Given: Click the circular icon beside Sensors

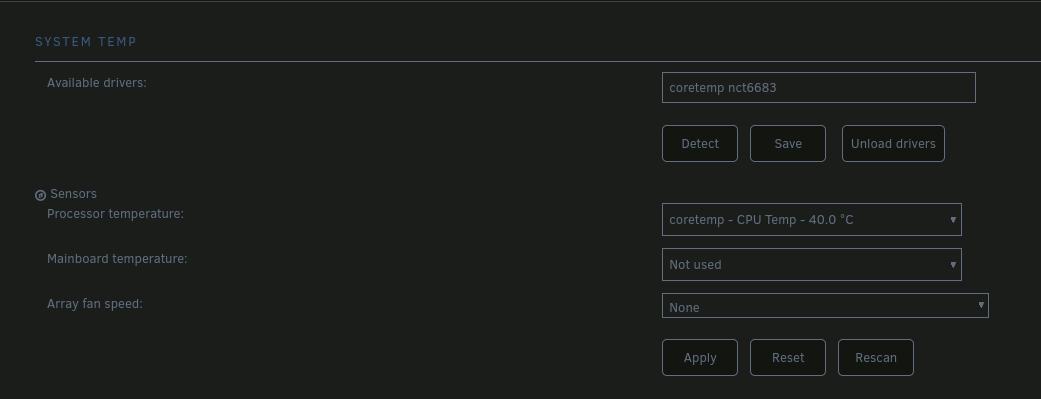Looking at the screenshot, I should [40, 195].
